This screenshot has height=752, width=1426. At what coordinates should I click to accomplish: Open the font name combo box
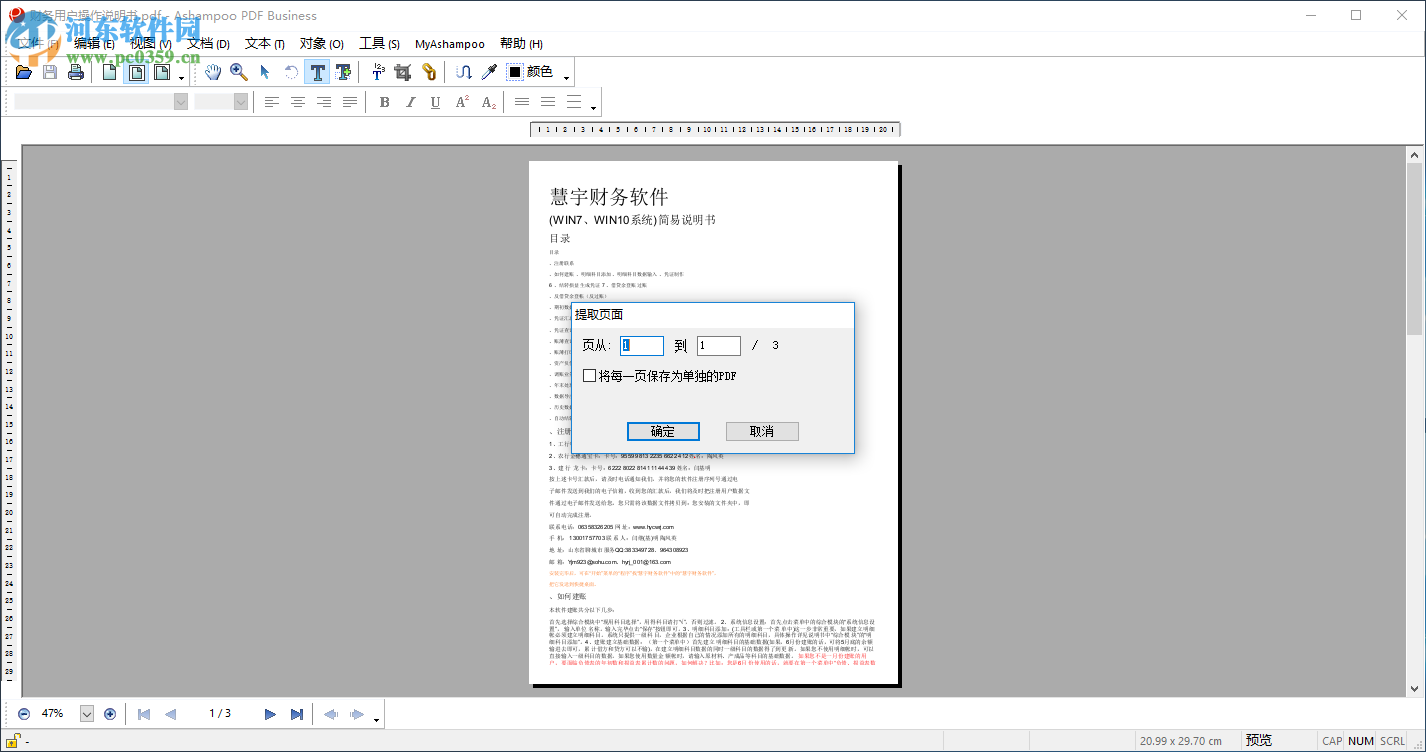coord(95,101)
